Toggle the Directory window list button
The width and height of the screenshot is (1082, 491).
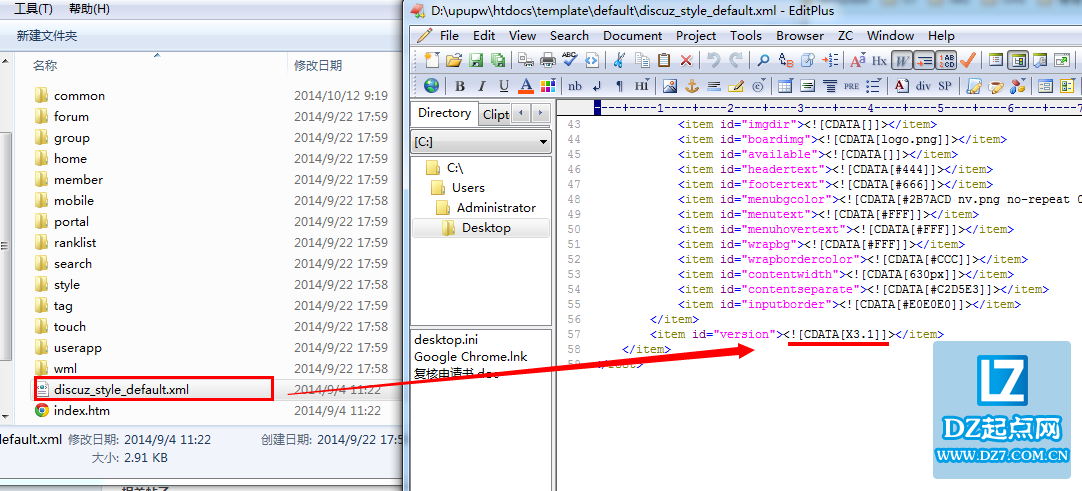[996, 60]
